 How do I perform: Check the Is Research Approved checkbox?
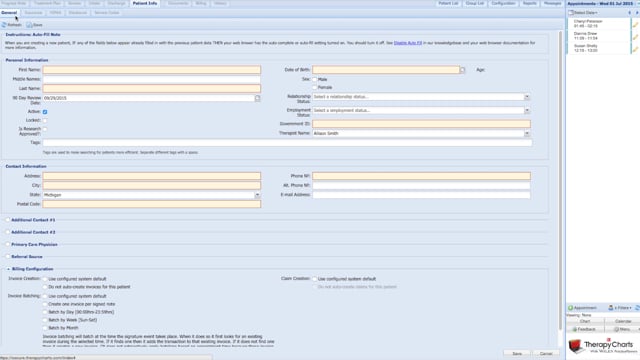(x=45, y=129)
